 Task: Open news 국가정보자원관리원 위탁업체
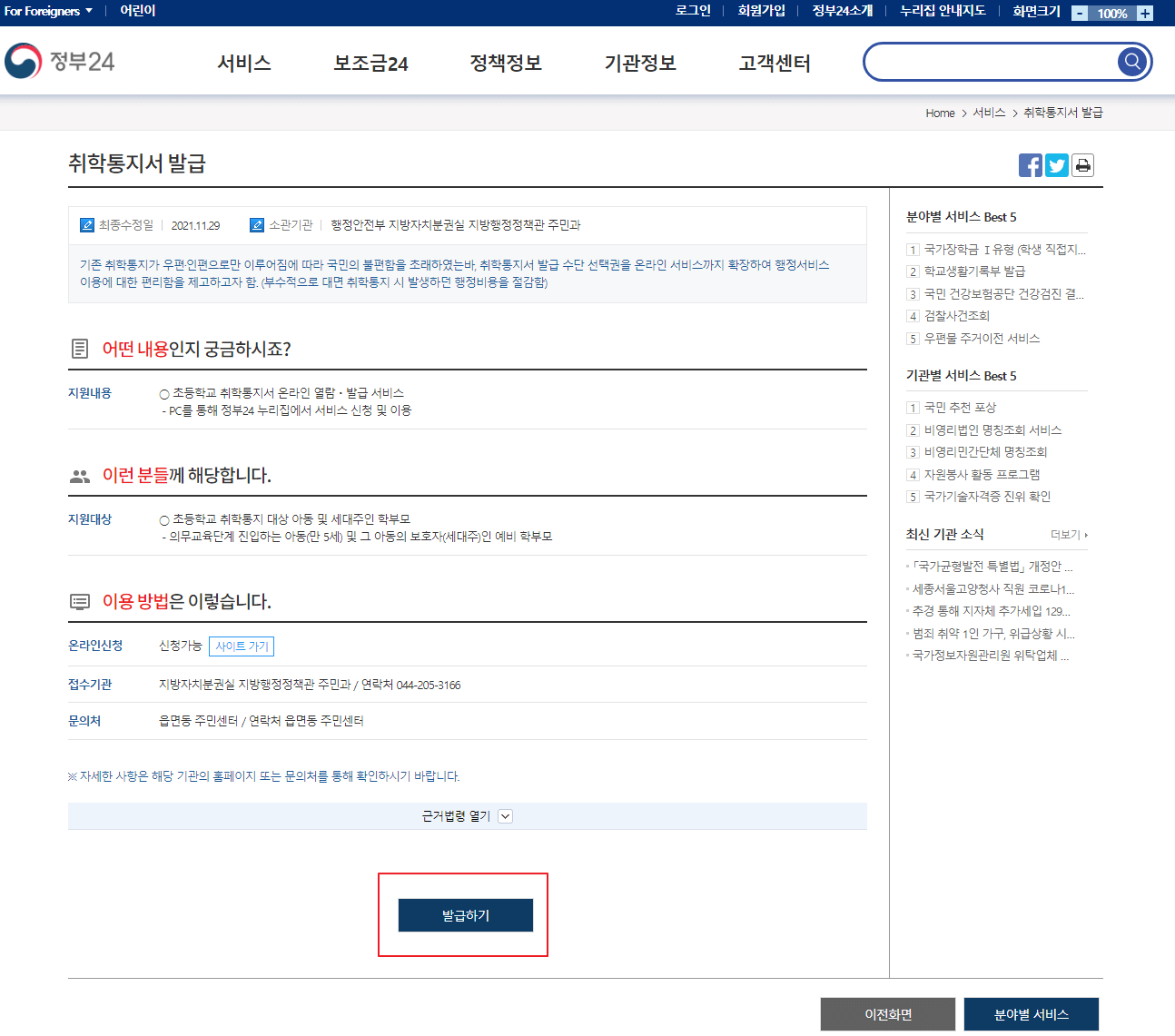click(x=991, y=656)
